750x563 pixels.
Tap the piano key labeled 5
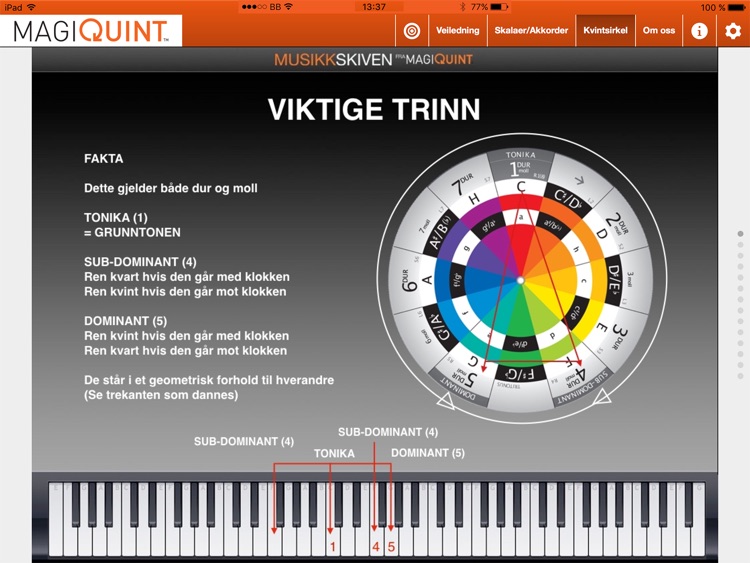(x=391, y=540)
